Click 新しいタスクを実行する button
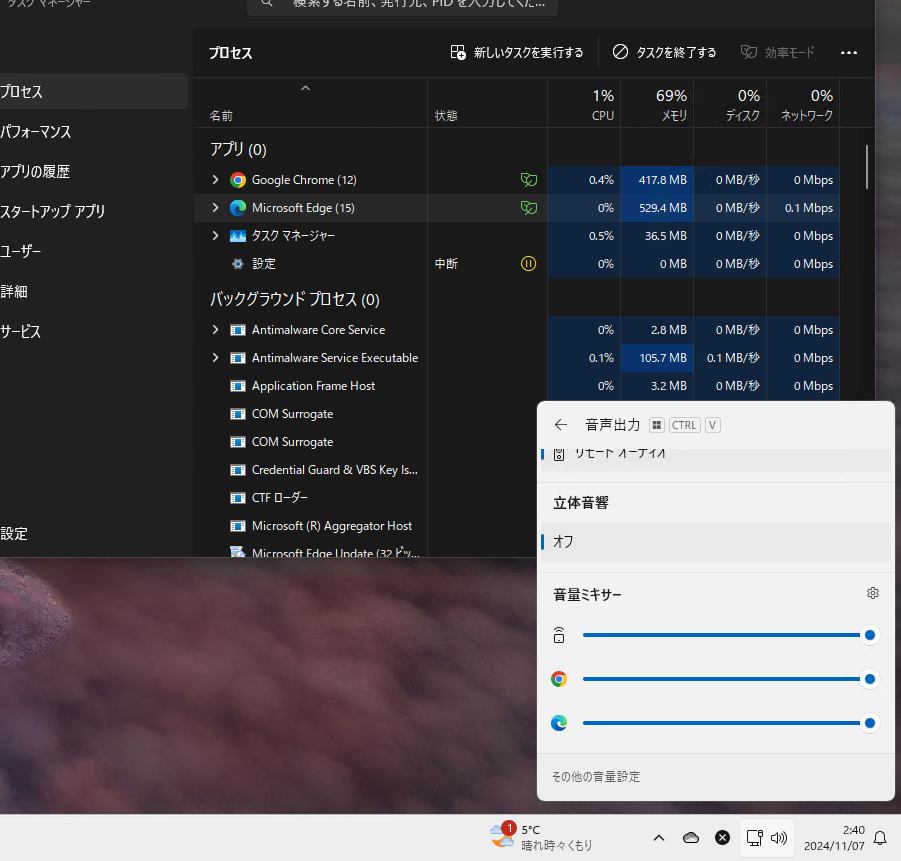The image size is (901, 861). (516, 52)
